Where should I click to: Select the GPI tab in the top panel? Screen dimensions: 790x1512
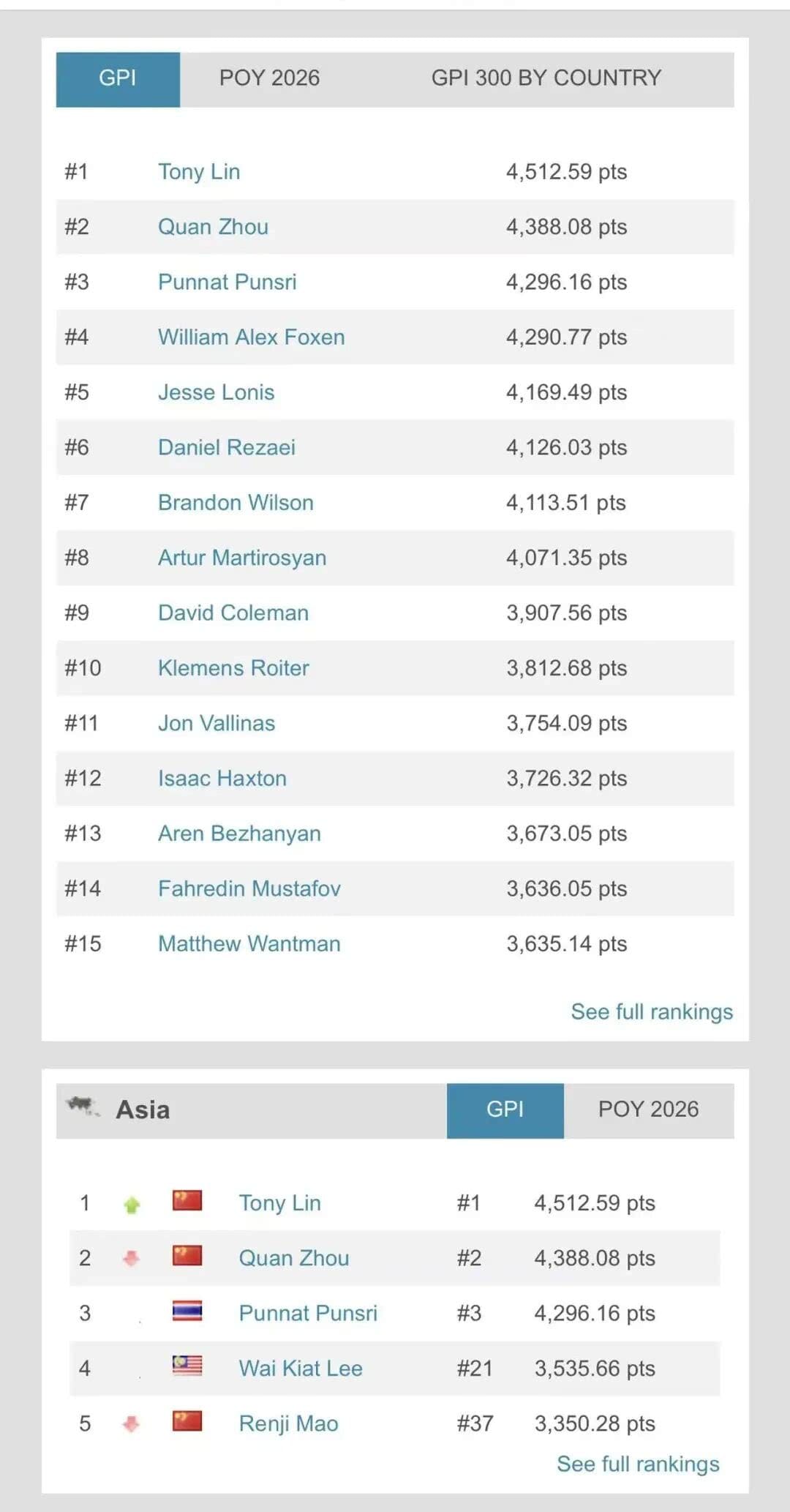(118, 78)
